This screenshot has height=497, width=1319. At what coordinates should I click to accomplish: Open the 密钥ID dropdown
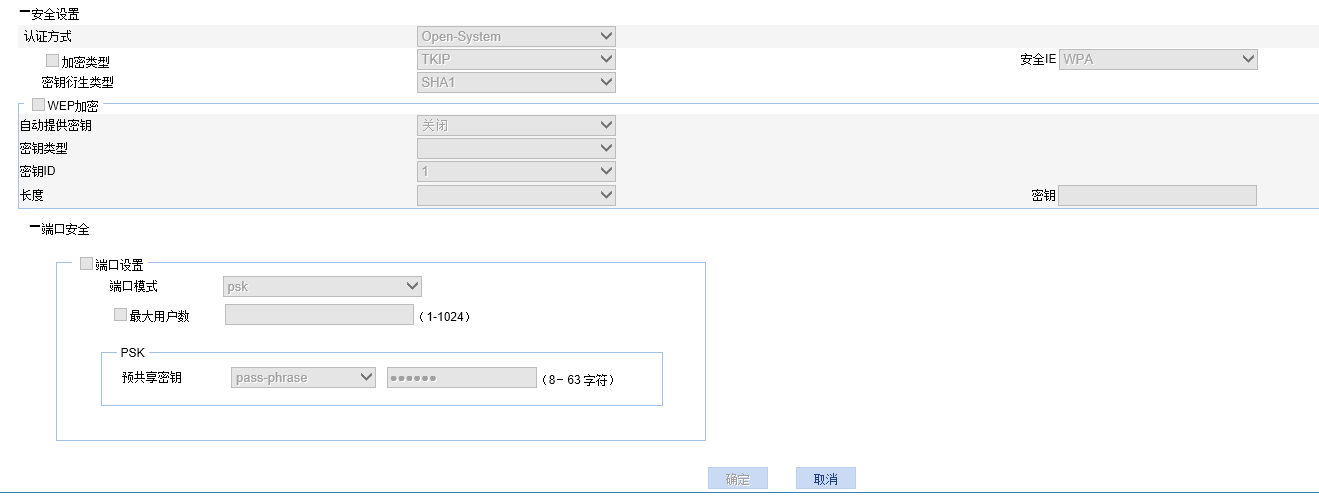tap(516, 171)
